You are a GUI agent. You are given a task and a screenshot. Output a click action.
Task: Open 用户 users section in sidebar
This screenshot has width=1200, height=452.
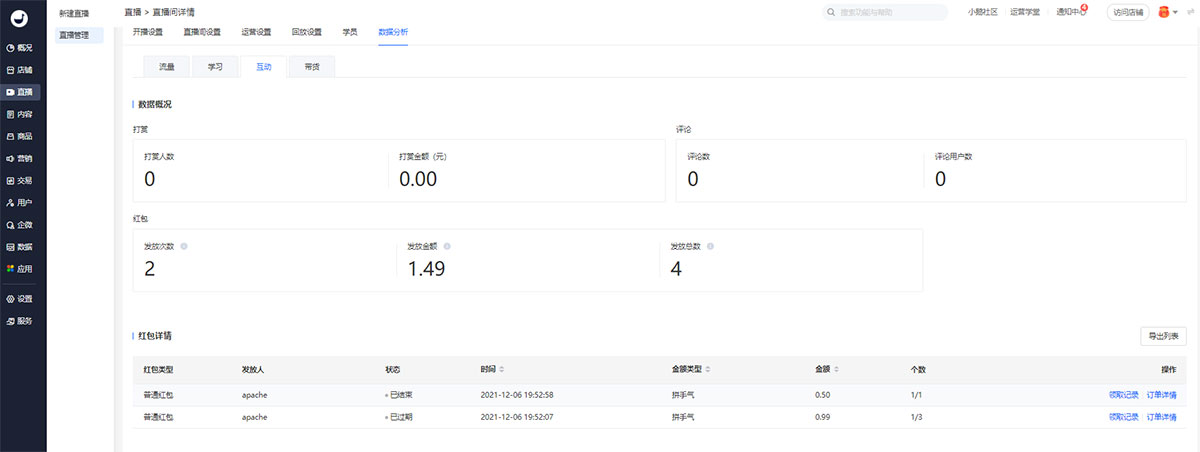[20, 202]
